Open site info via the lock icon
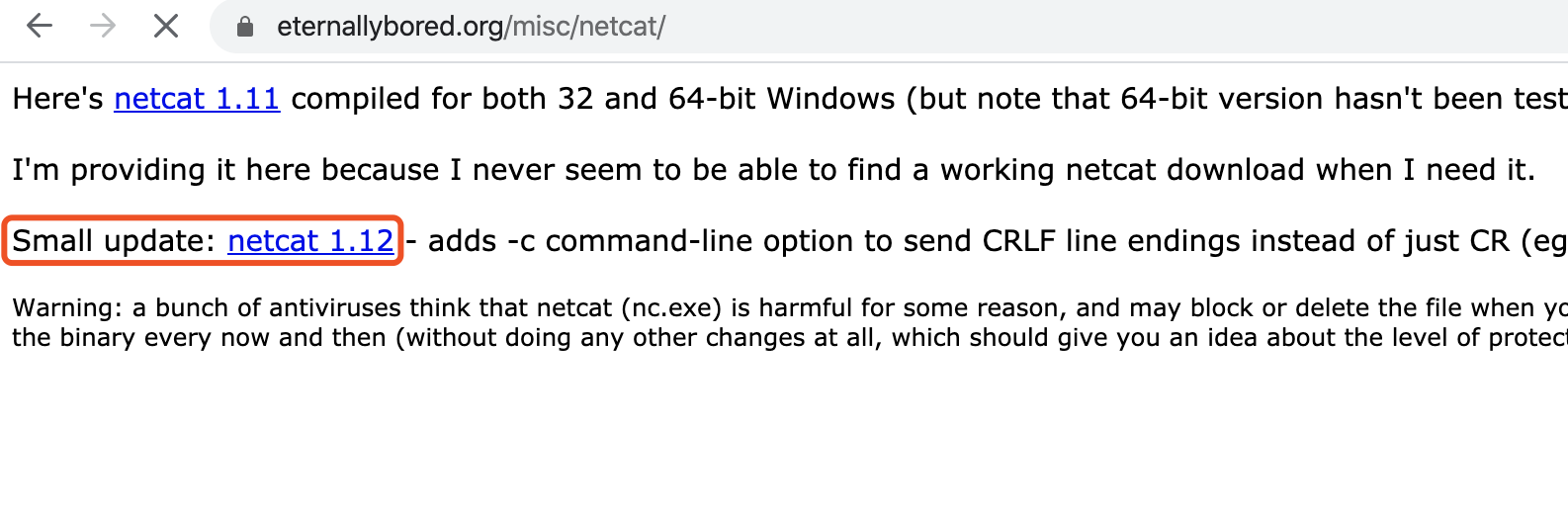1568x506 pixels. tap(245, 27)
